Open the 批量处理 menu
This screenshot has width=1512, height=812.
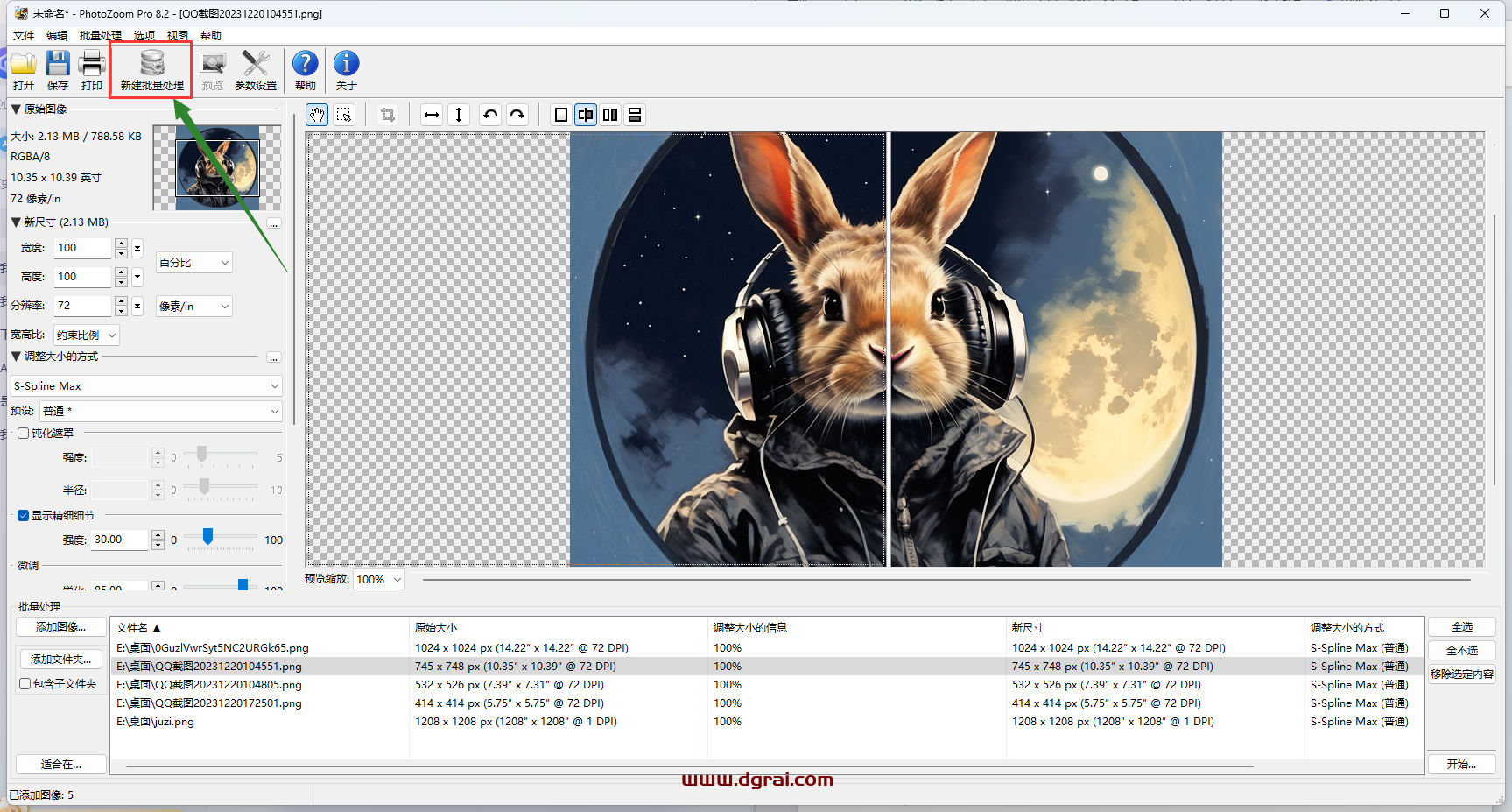101,36
